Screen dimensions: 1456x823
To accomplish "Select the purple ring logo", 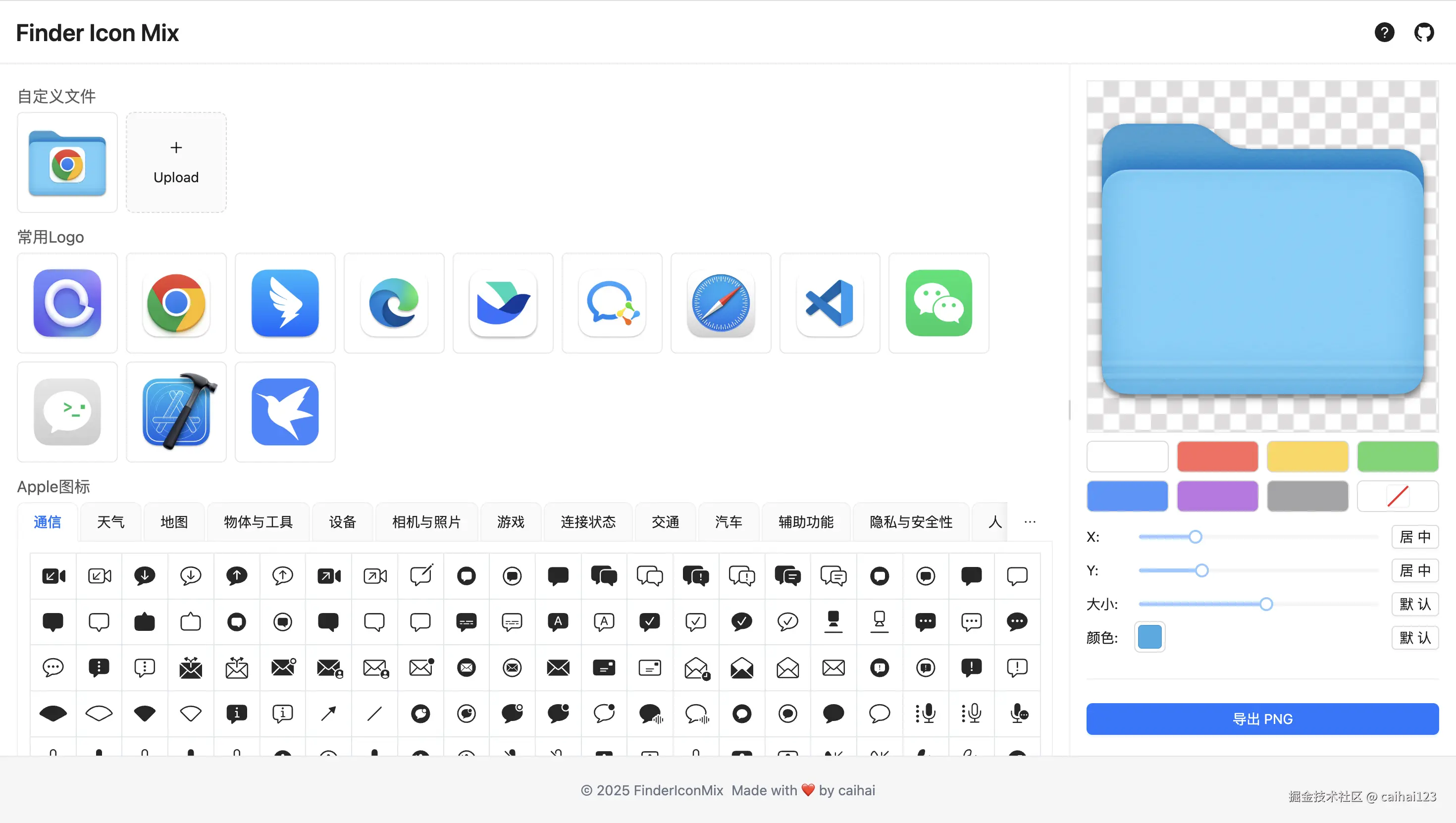I will pos(67,303).
